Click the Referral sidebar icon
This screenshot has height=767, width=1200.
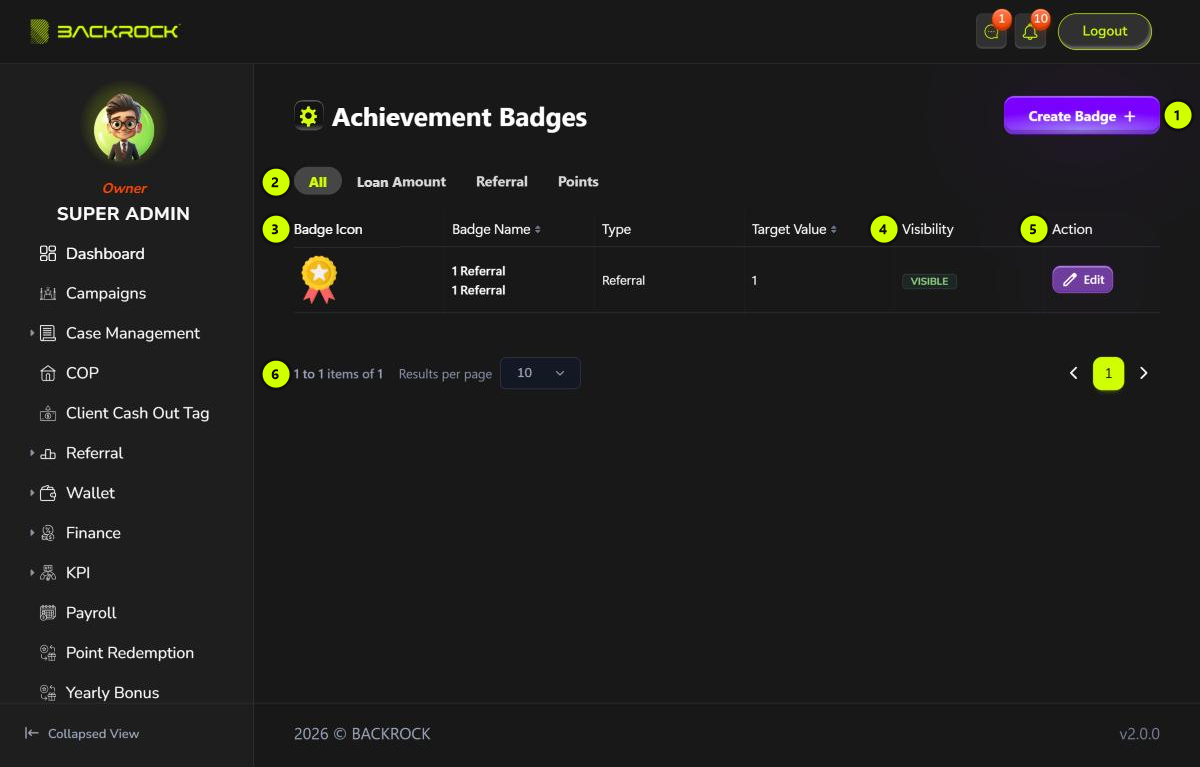[x=48, y=454]
